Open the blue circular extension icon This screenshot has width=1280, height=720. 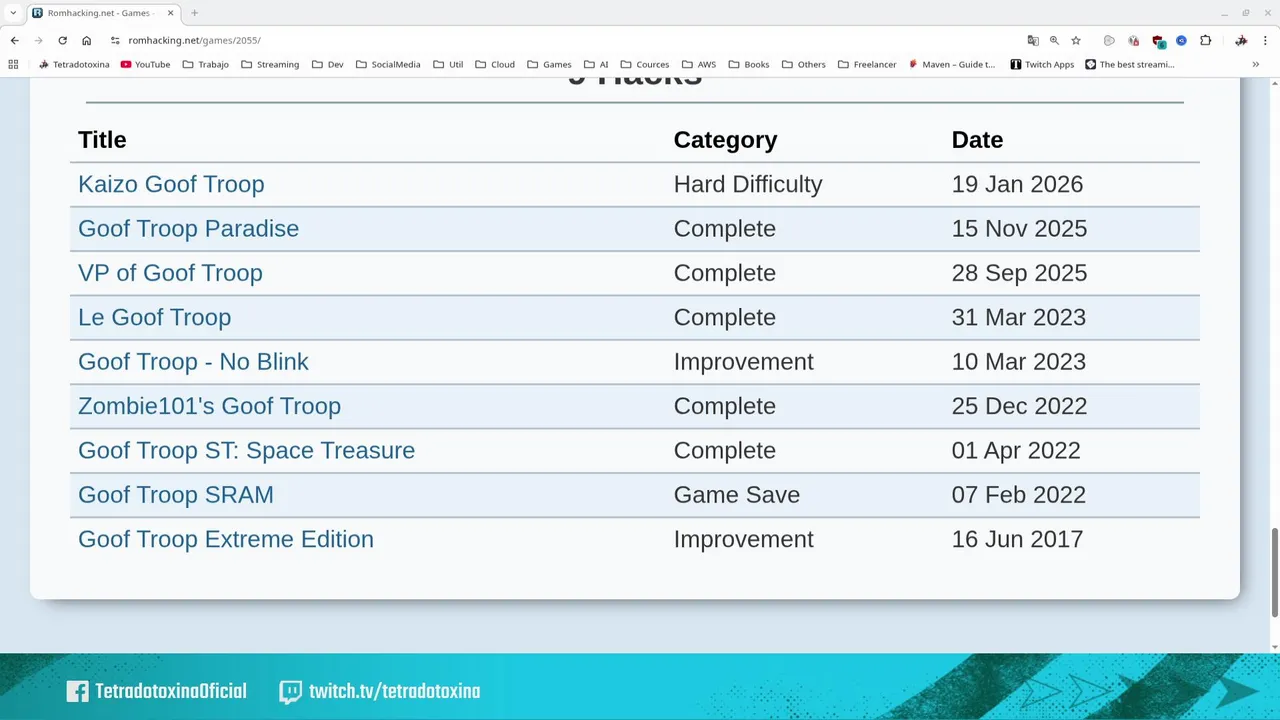pyautogui.click(x=1181, y=40)
